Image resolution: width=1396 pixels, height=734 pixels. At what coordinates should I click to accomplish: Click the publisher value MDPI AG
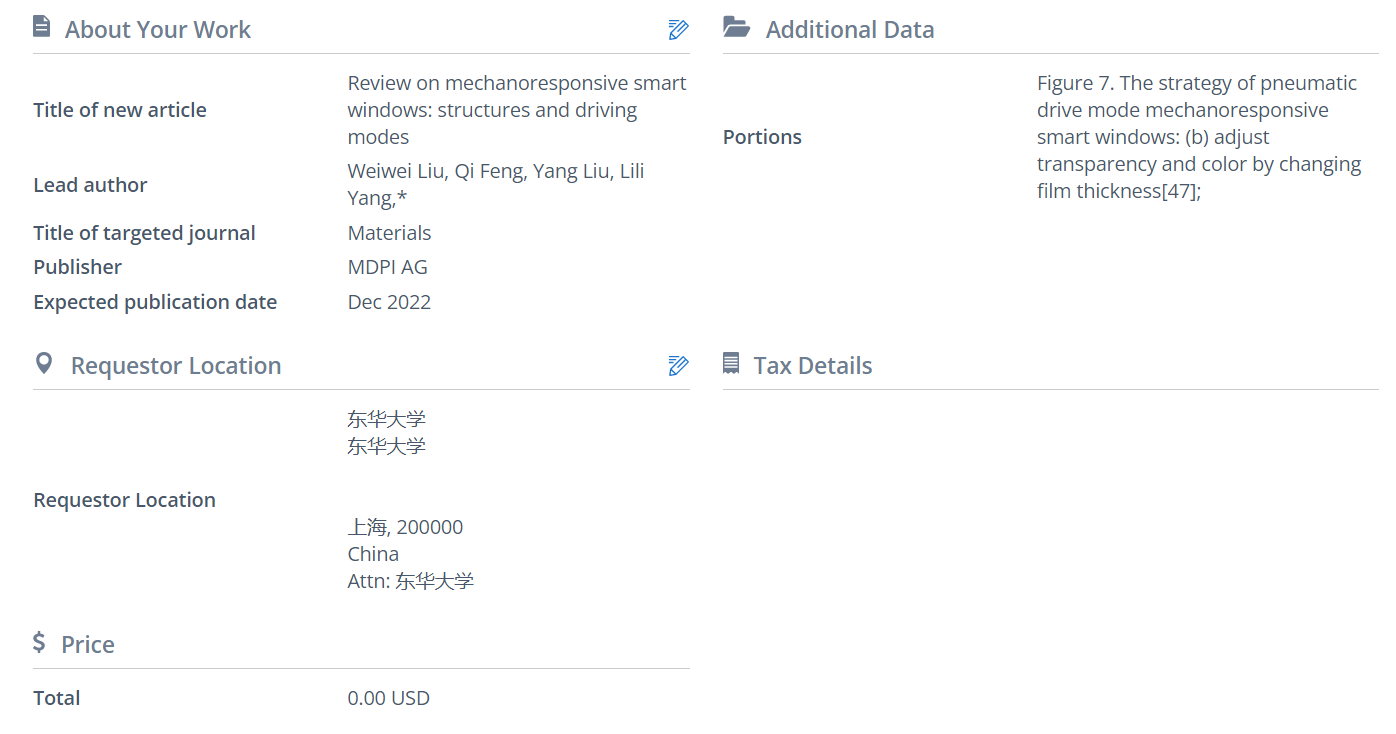pyautogui.click(x=388, y=267)
